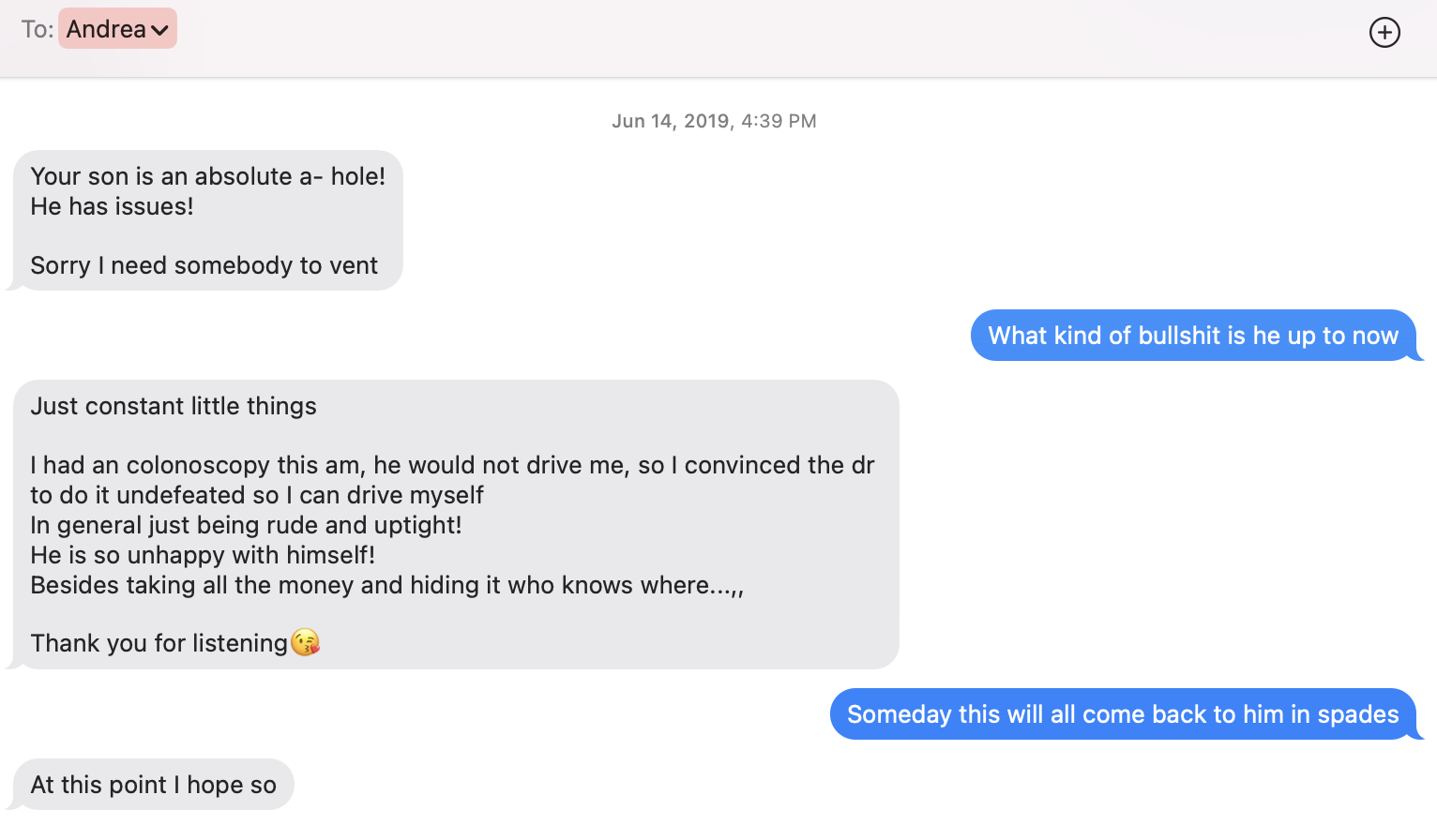The image size is (1437, 840).
Task: Click the add recipient plus icon
Action: 1384,33
